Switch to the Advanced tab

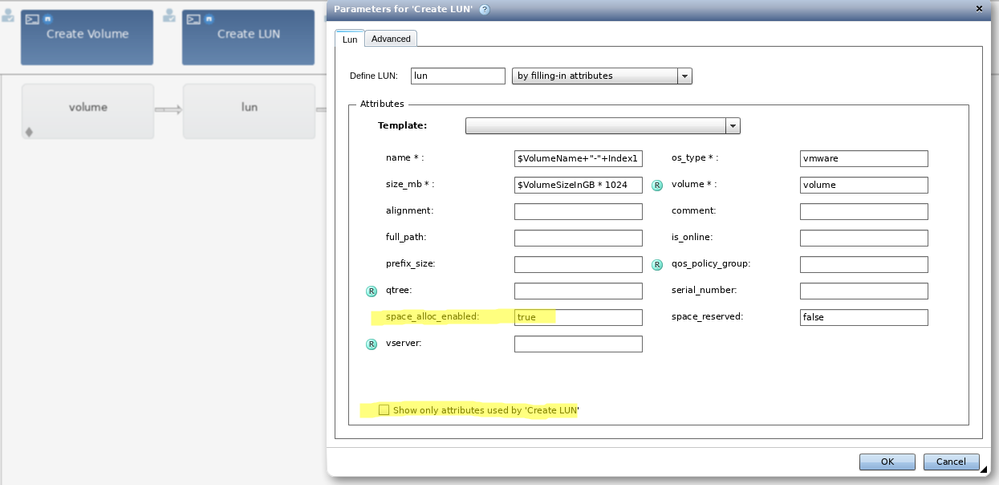coord(391,39)
